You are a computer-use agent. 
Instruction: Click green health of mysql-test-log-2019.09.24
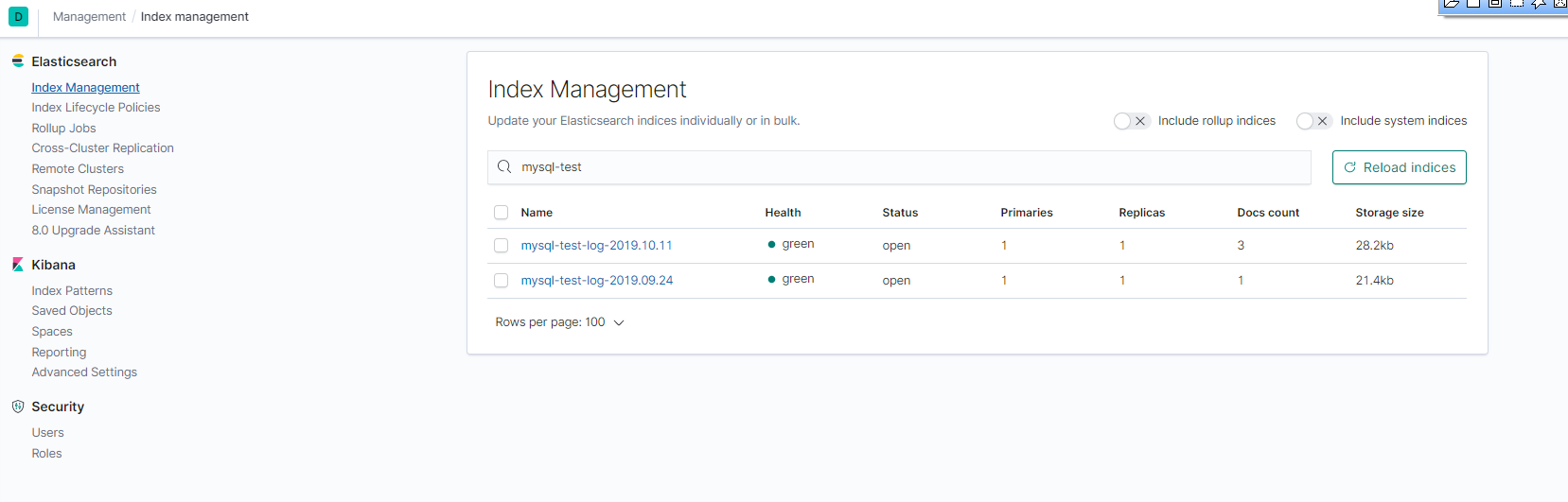[x=791, y=279]
